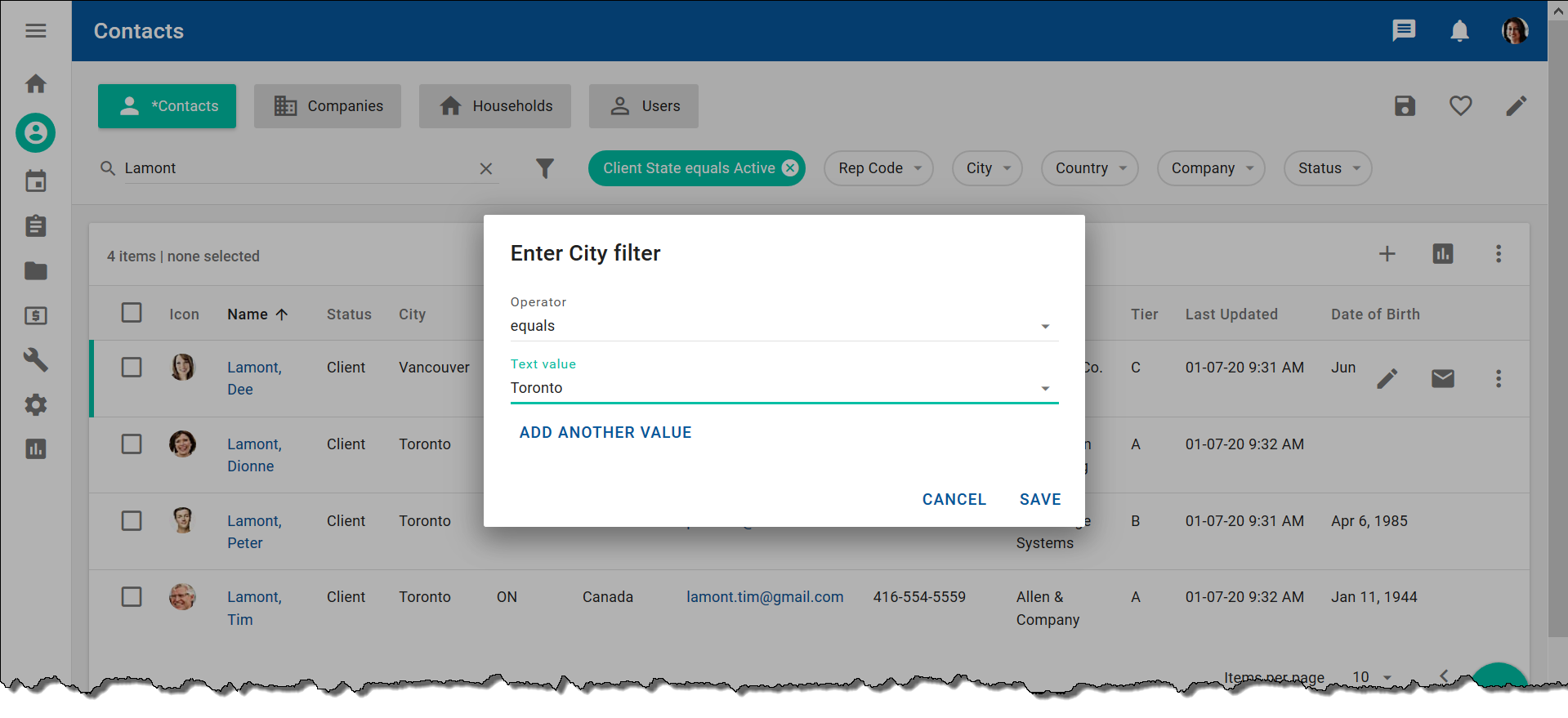Open the Documents folder sidebar icon

tap(35, 270)
